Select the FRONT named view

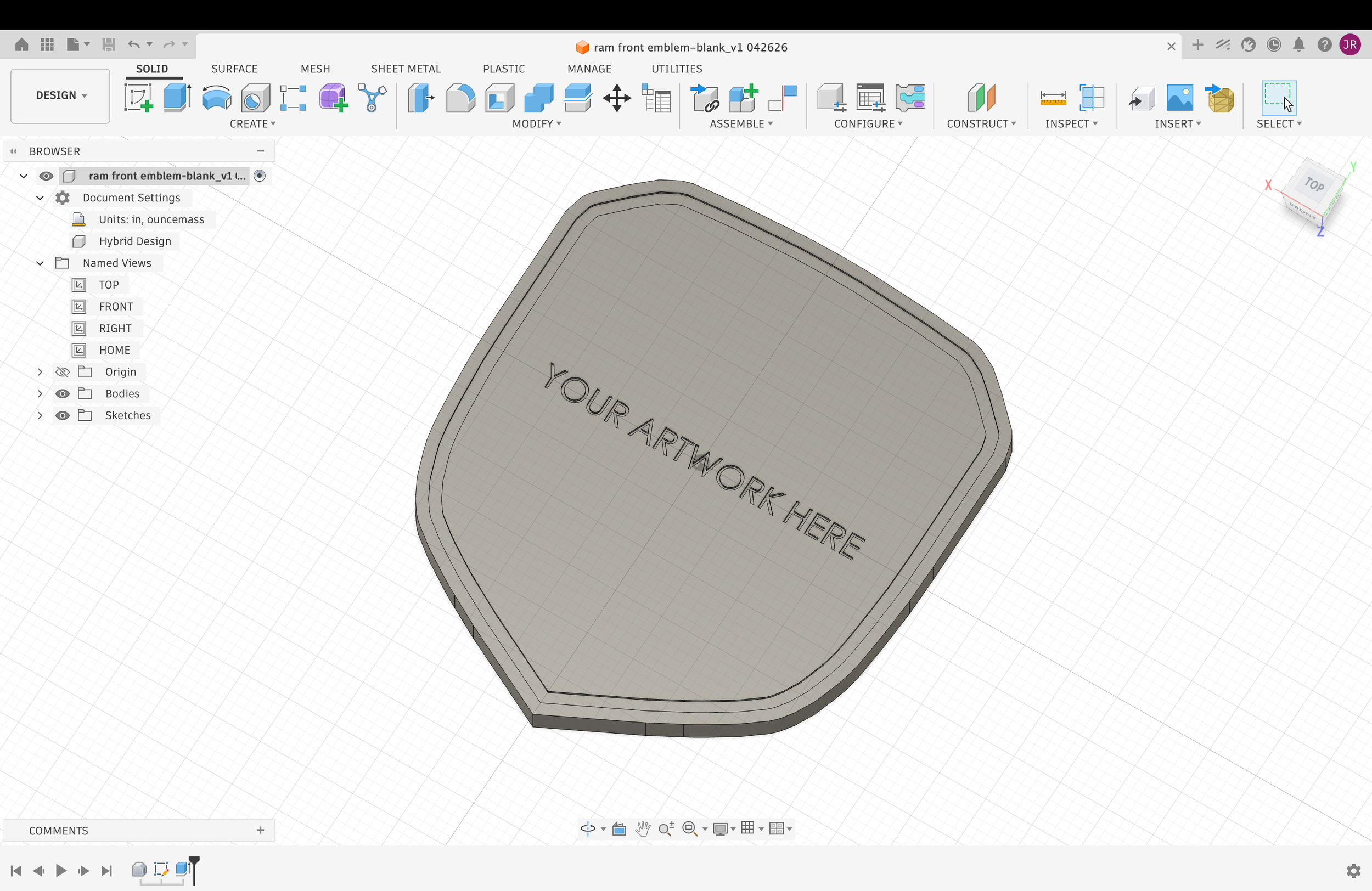[x=116, y=307]
